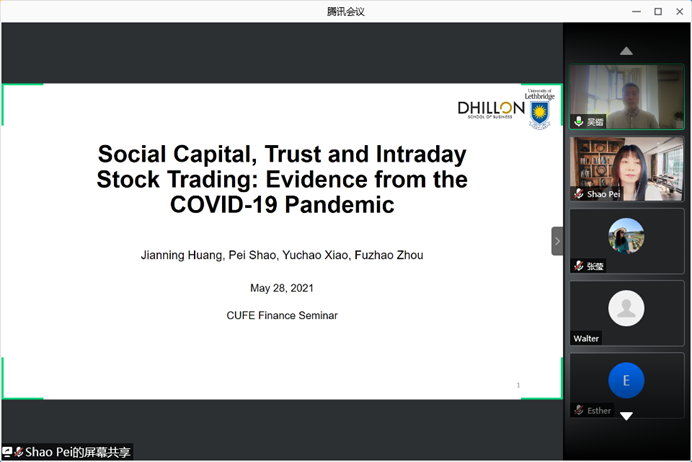Click the 腾讯会议 window title bar
The height and width of the screenshot is (462, 692).
pyautogui.click(x=346, y=11)
